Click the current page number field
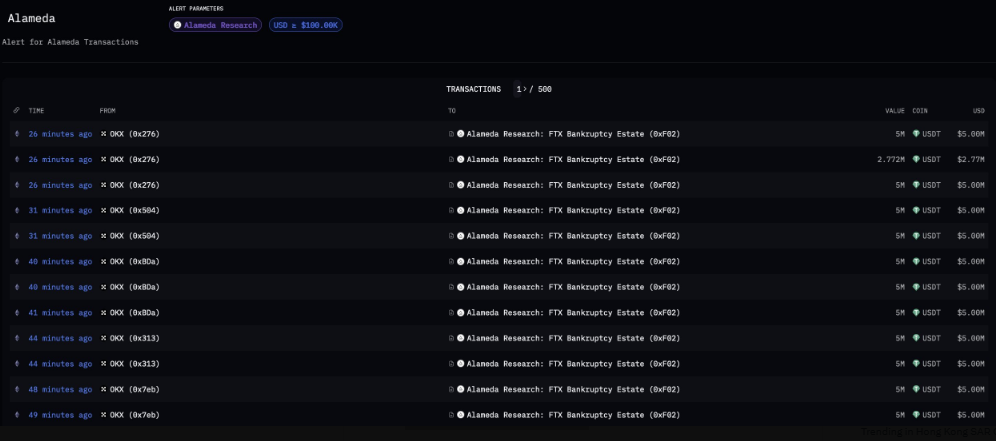The image size is (996, 441). (x=518, y=90)
